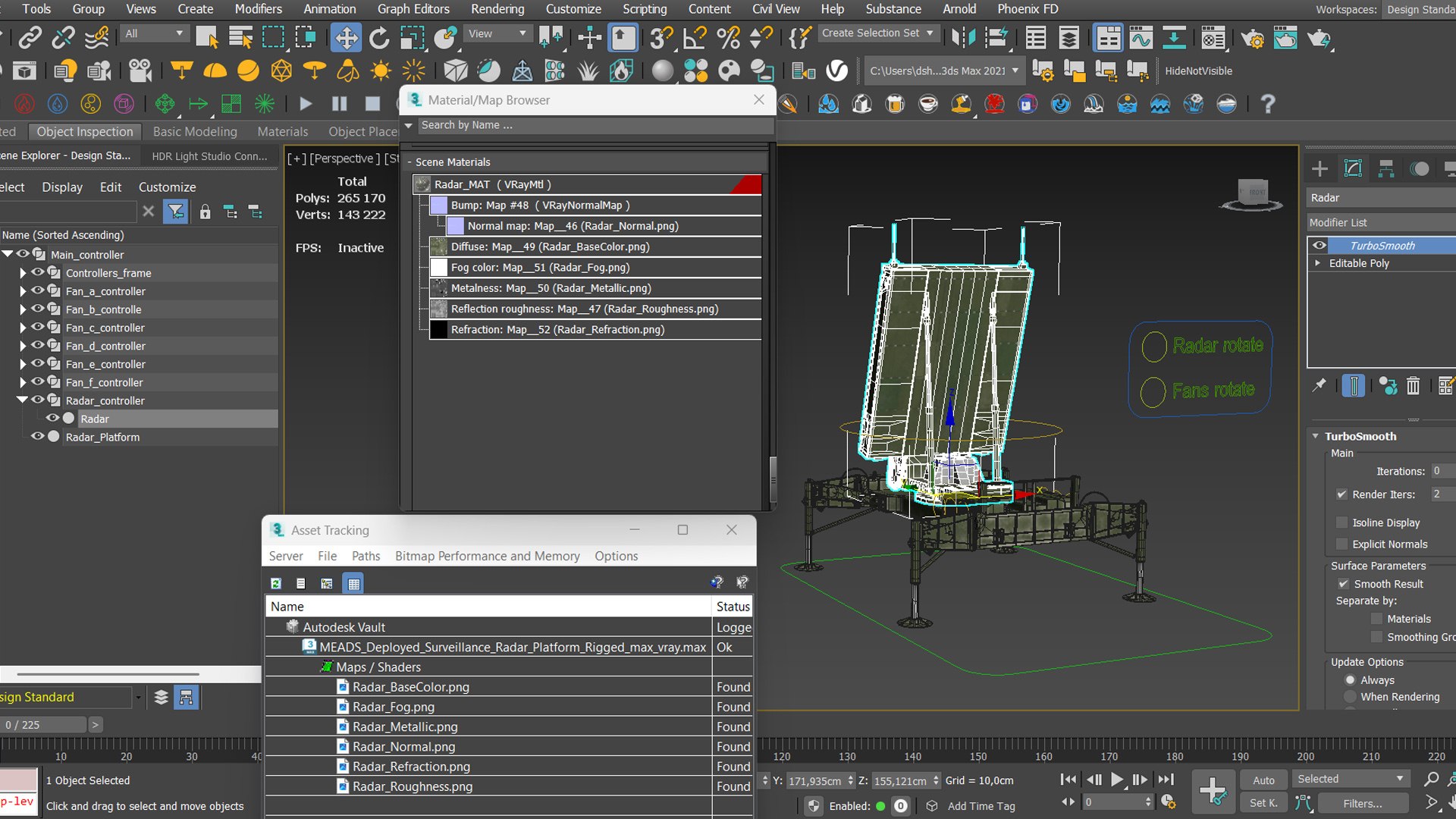Click the Rotate tool icon
The width and height of the screenshot is (1456, 819).
point(379,37)
